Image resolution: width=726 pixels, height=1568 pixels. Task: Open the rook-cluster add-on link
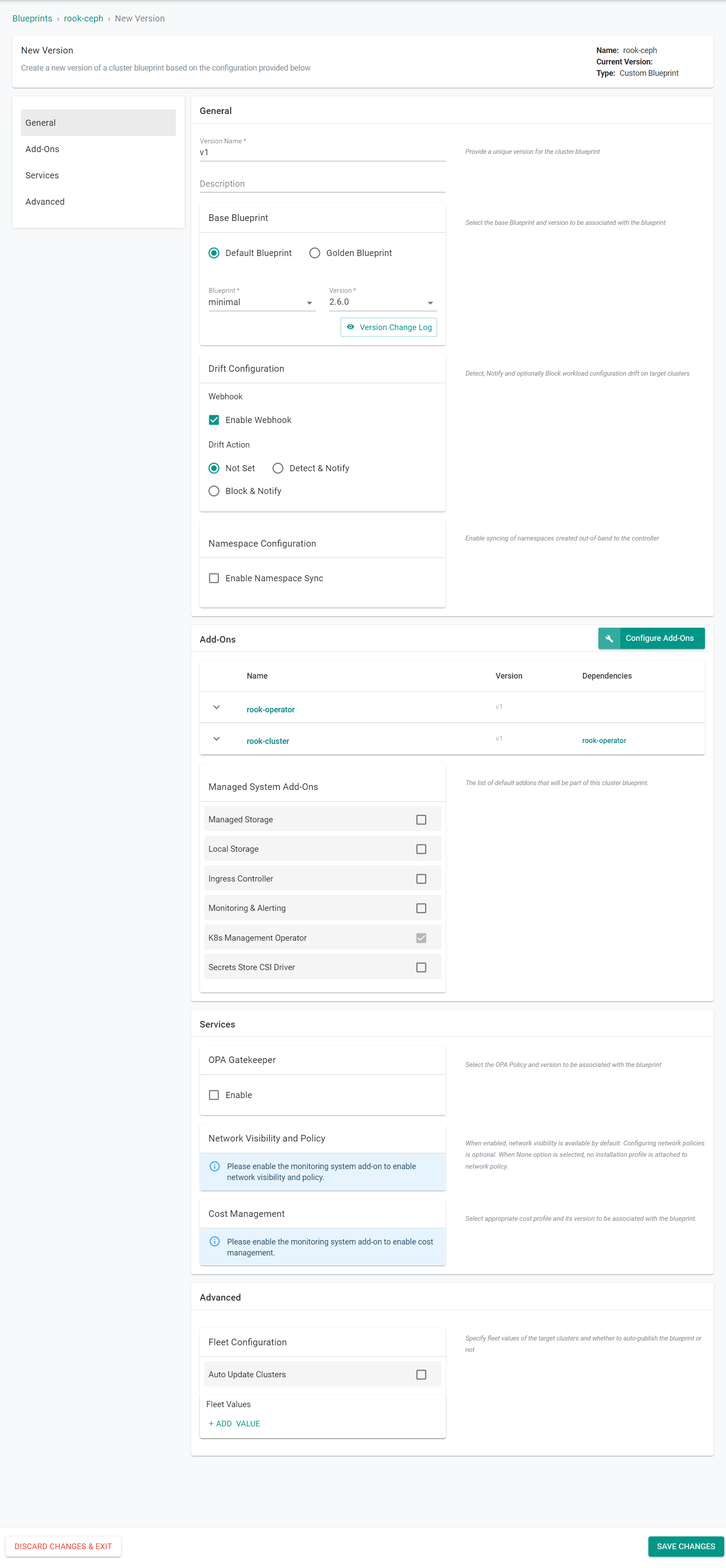(x=268, y=741)
